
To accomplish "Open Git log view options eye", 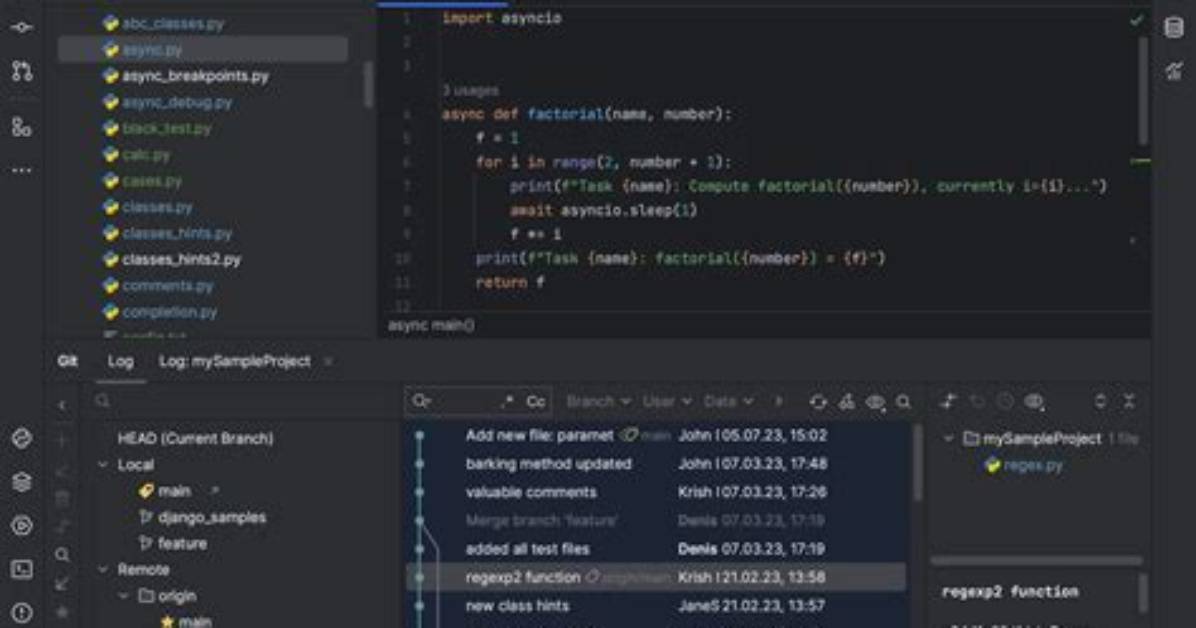I will coord(875,401).
